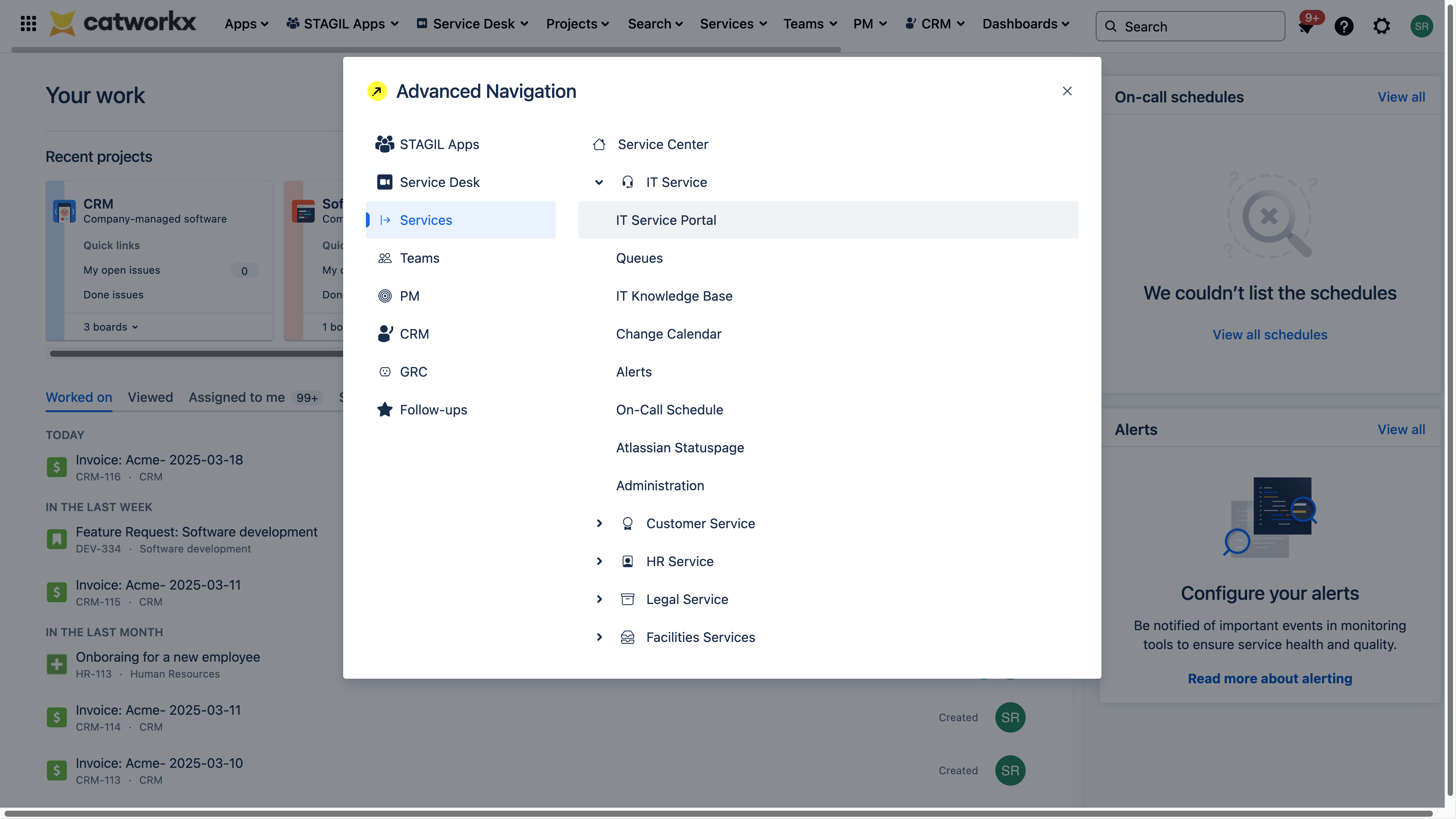Open Change Calendar link
Viewport: 1456px width, 819px height.
click(x=828, y=334)
